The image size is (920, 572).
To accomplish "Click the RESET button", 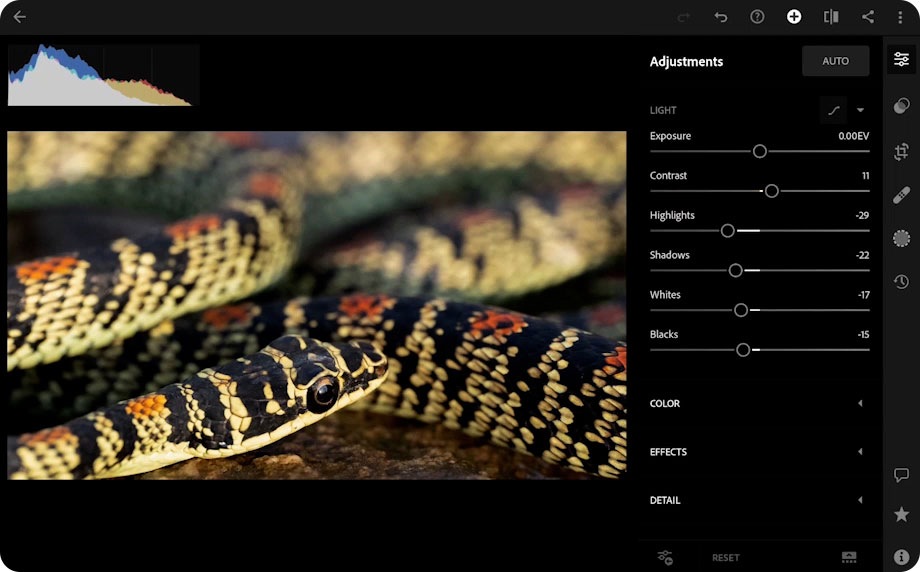I will click(726, 557).
